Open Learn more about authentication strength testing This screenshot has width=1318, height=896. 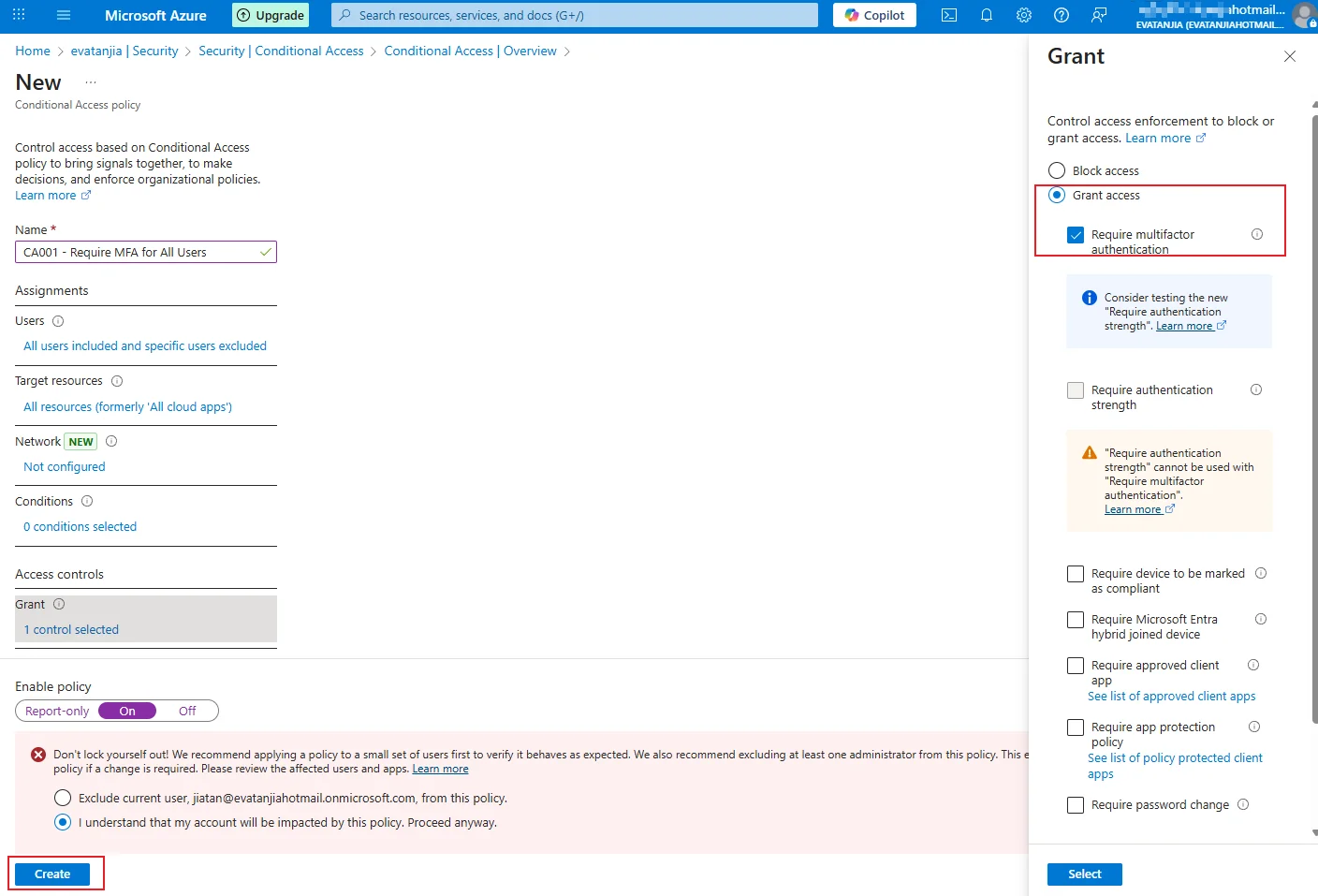(1191, 326)
